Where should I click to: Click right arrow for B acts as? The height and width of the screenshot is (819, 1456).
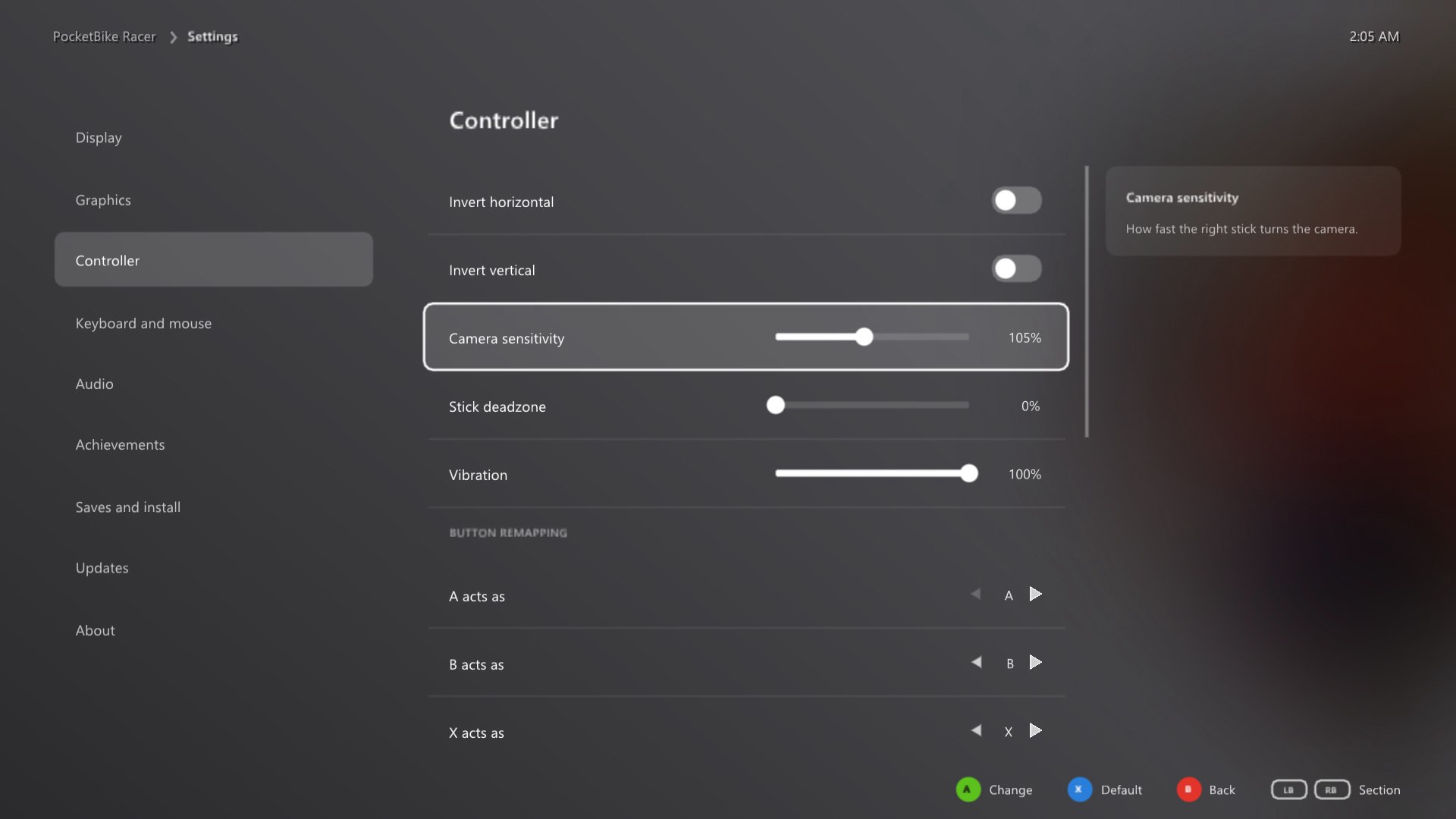pos(1035,662)
